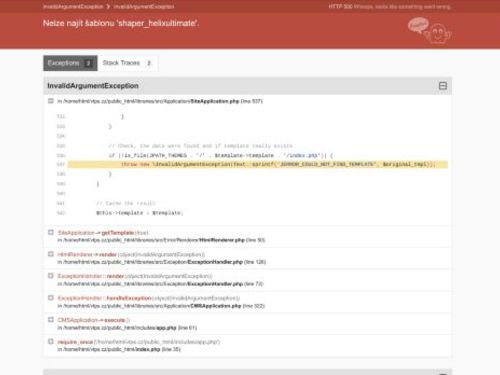Collapse the InvalidArgumentException panel with the minus icon
500x375 pixels.
443,86
